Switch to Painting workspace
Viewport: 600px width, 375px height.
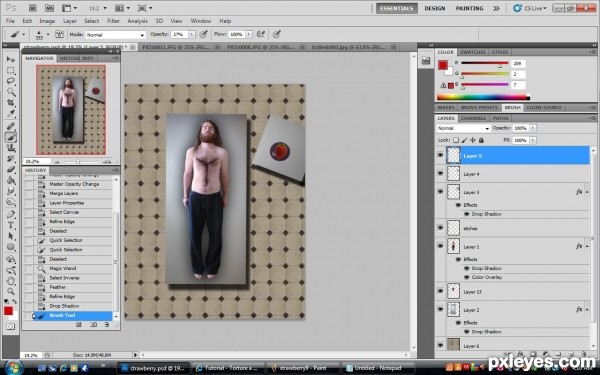[469, 8]
